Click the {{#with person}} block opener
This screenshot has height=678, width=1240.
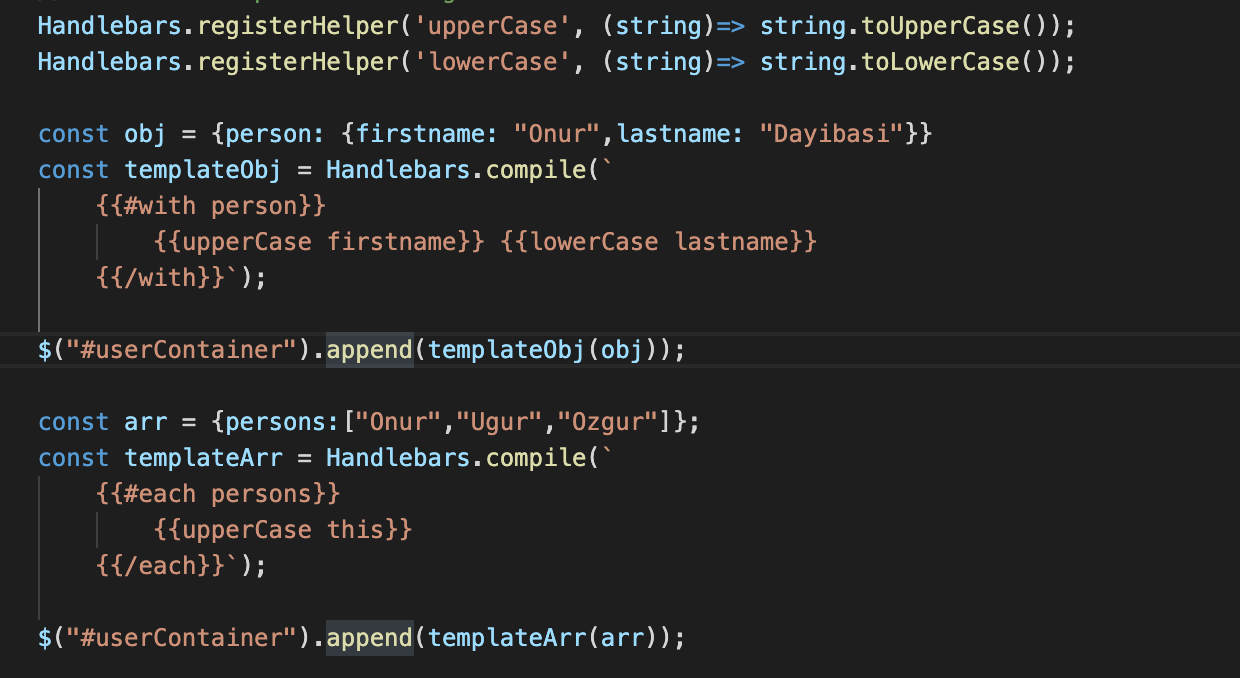[x=210, y=205]
